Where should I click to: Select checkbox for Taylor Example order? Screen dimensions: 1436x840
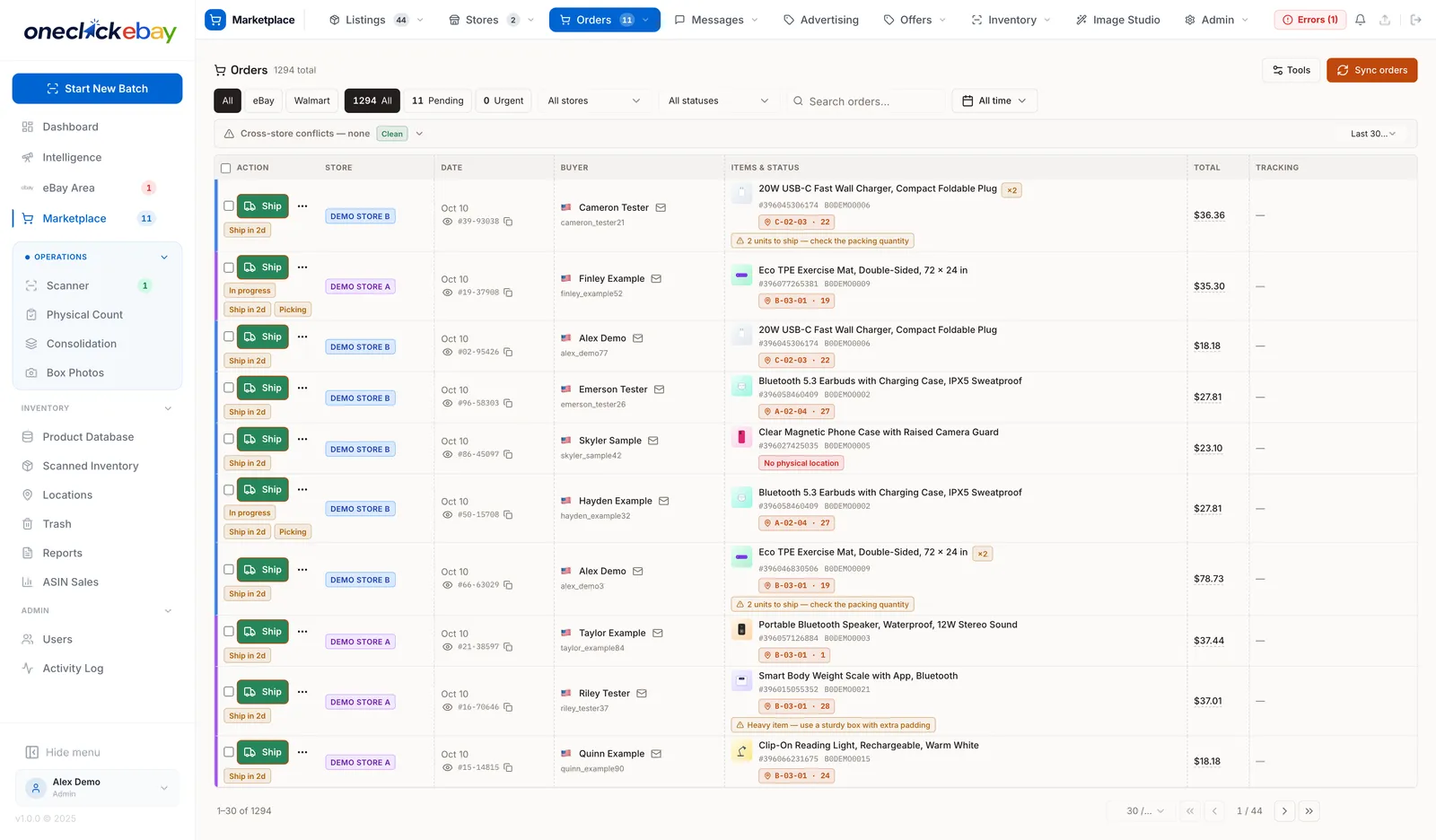coord(229,632)
